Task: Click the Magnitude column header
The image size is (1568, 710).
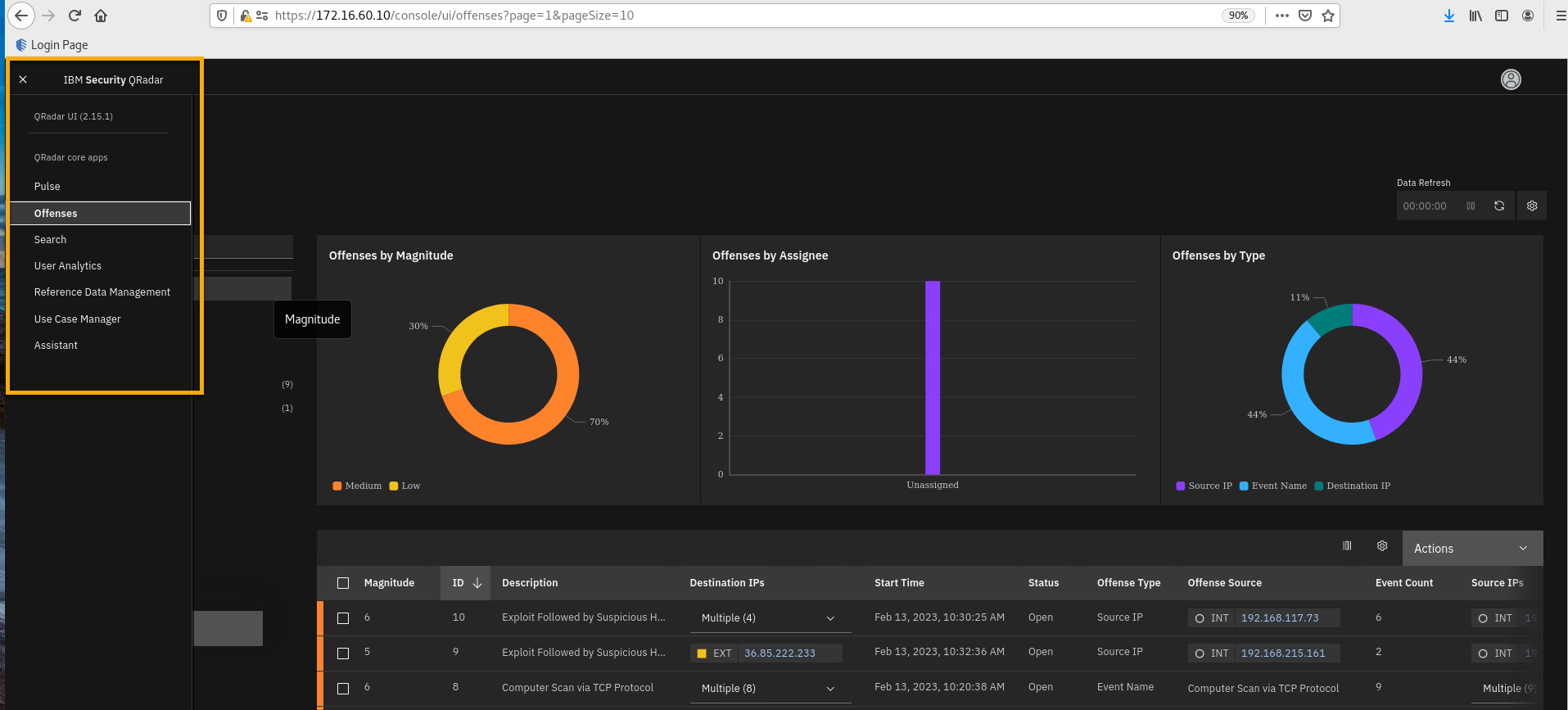Action: [389, 583]
